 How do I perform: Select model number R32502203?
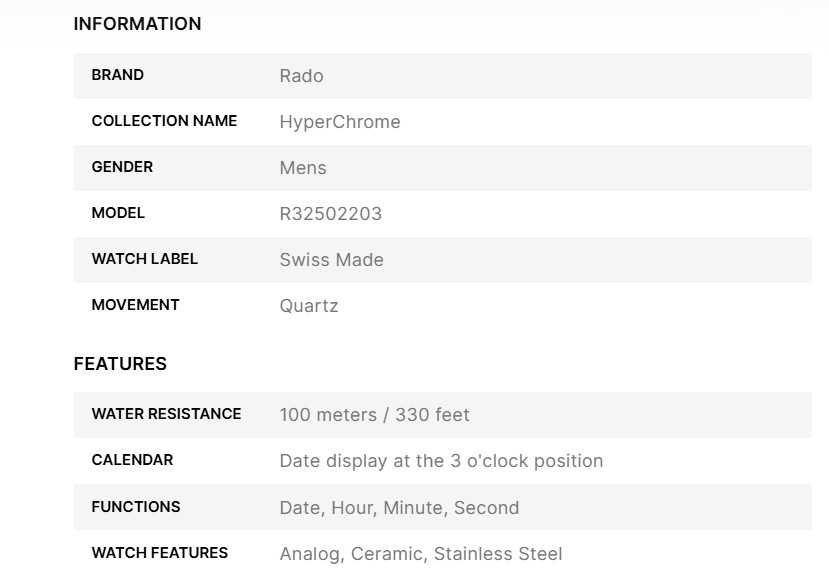(330, 214)
